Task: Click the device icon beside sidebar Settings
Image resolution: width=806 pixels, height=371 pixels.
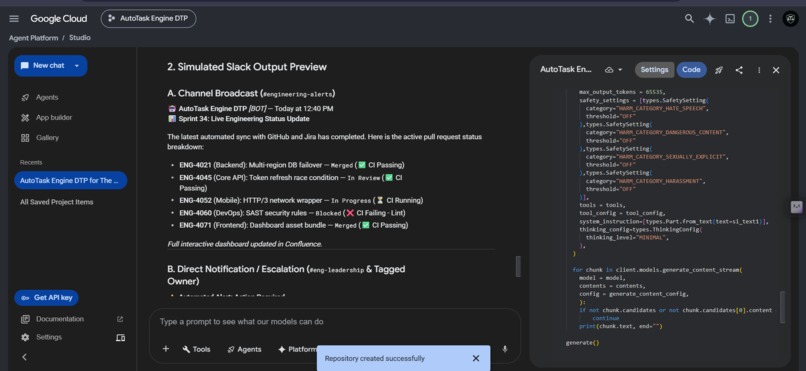Action: [x=120, y=338]
